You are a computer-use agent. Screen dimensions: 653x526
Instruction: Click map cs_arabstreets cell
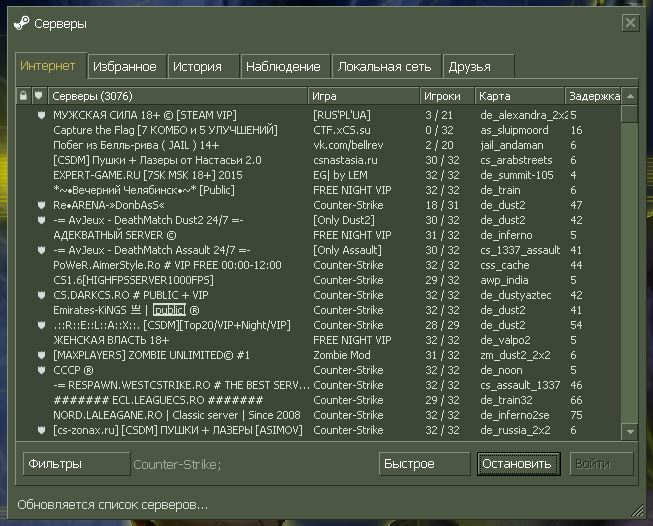(x=516, y=160)
